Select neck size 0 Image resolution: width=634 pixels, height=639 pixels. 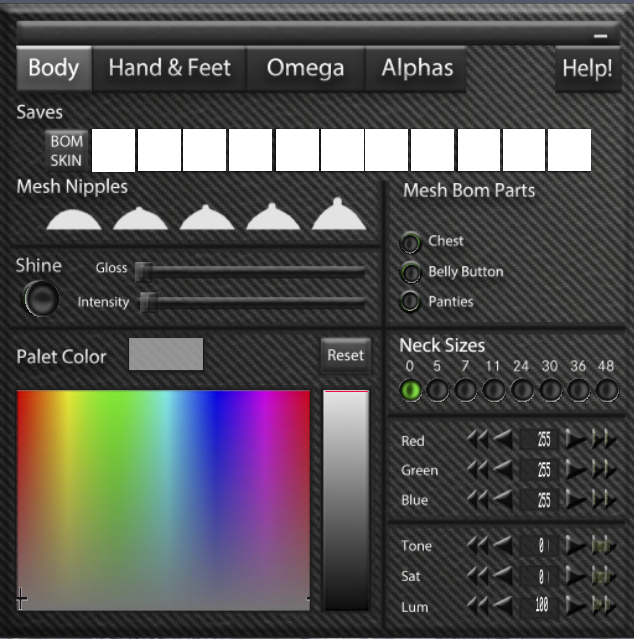tap(410, 390)
